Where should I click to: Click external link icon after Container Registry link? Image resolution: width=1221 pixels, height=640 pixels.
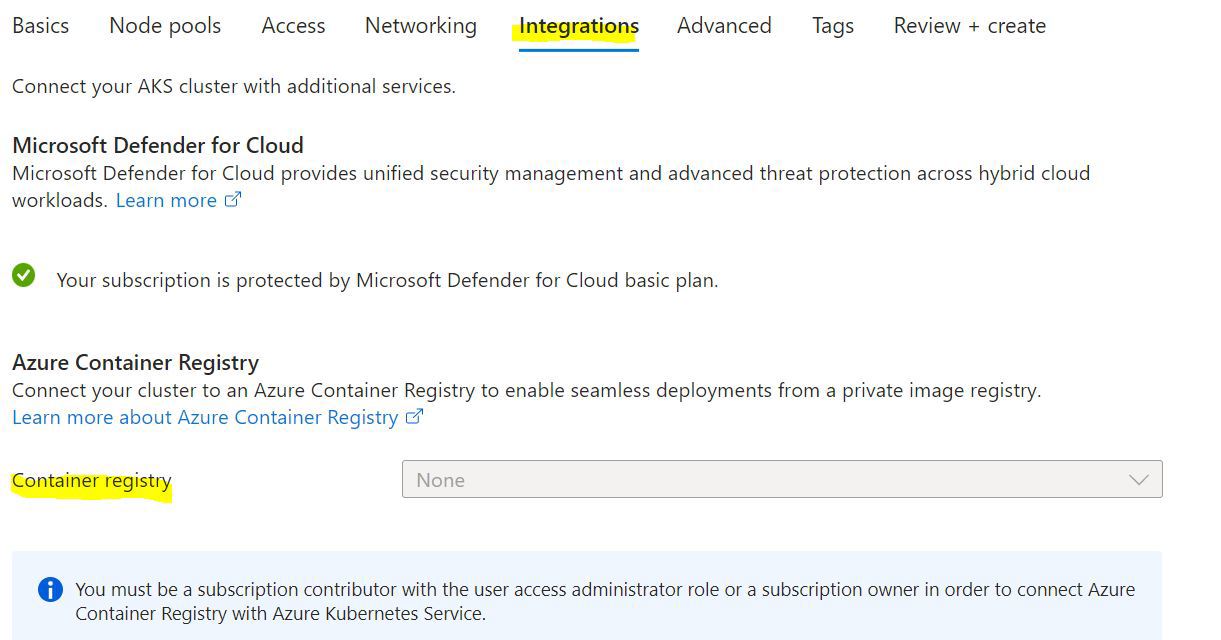coord(415,417)
